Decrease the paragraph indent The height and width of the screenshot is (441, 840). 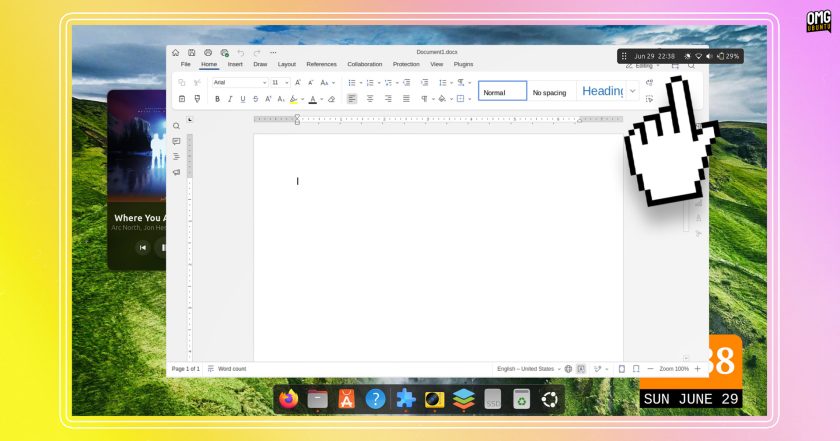pyautogui.click(x=407, y=83)
